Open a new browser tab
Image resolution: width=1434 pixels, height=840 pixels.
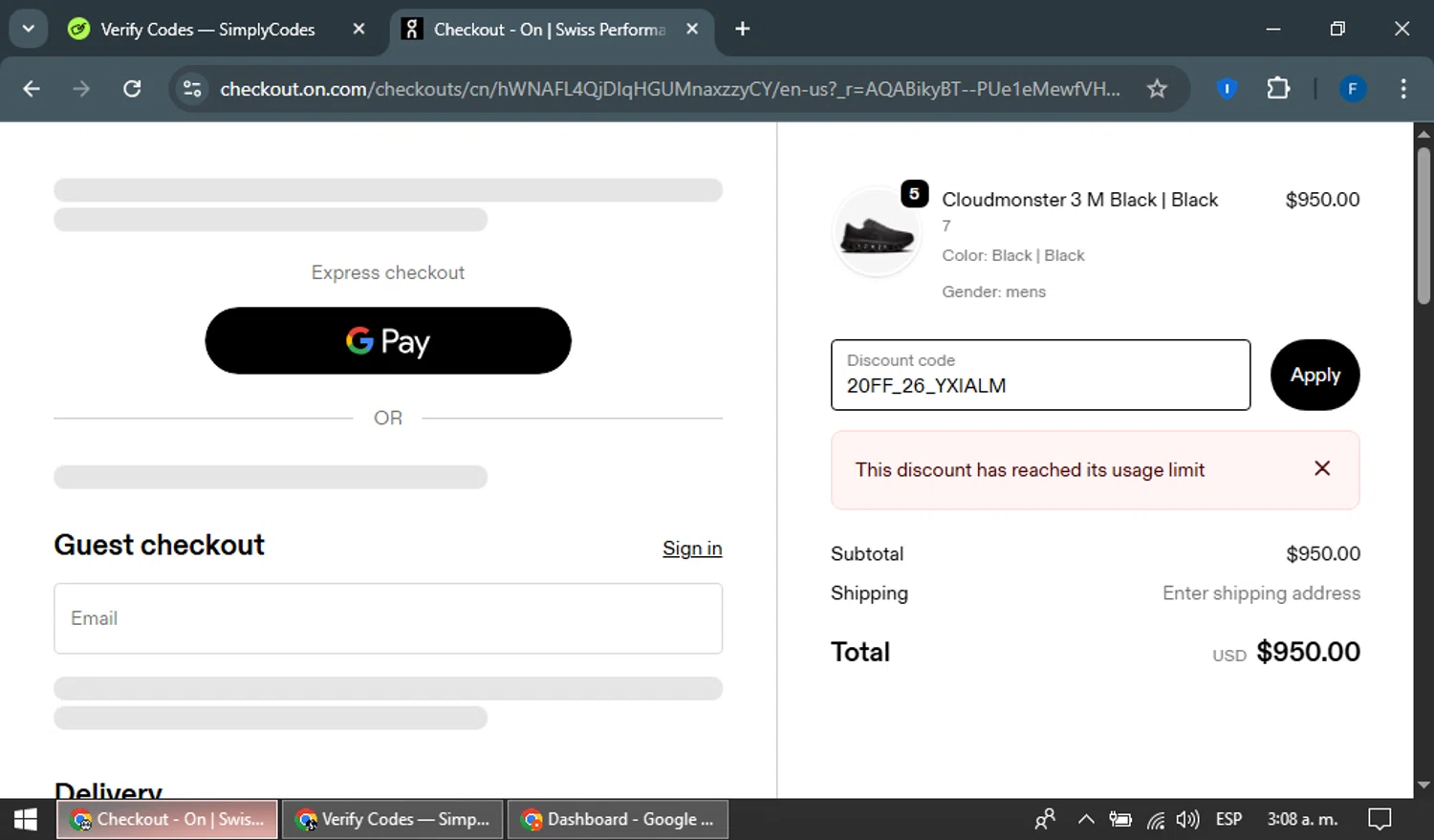click(x=742, y=30)
